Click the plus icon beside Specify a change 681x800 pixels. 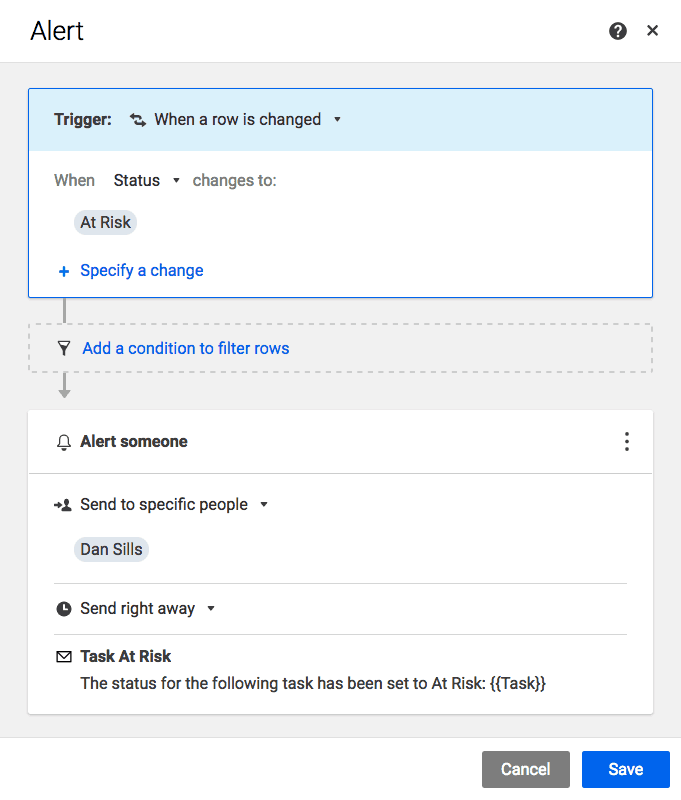click(x=64, y=271)
